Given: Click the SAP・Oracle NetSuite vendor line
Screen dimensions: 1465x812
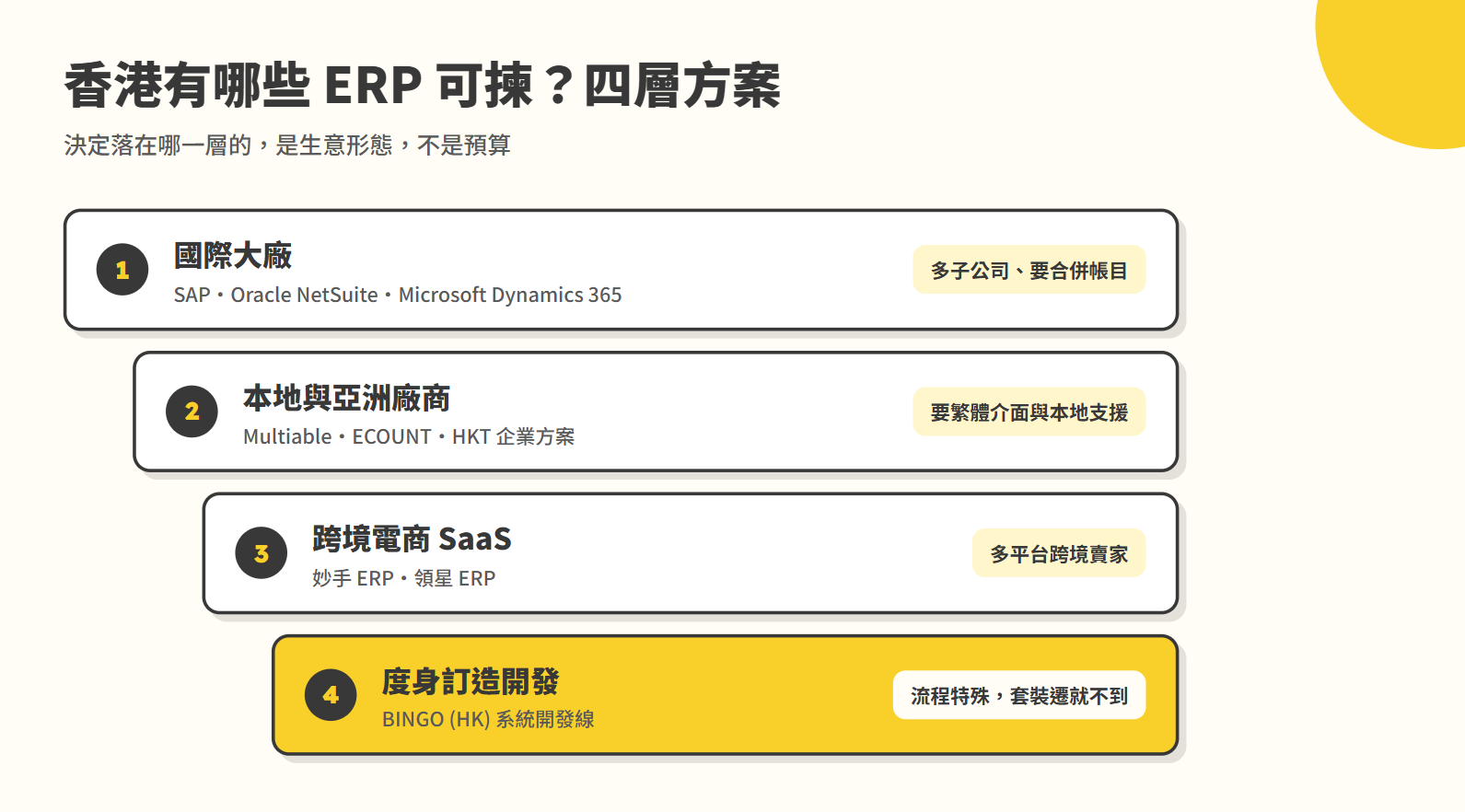Looking at the screenshot, I should coord(398,295).
